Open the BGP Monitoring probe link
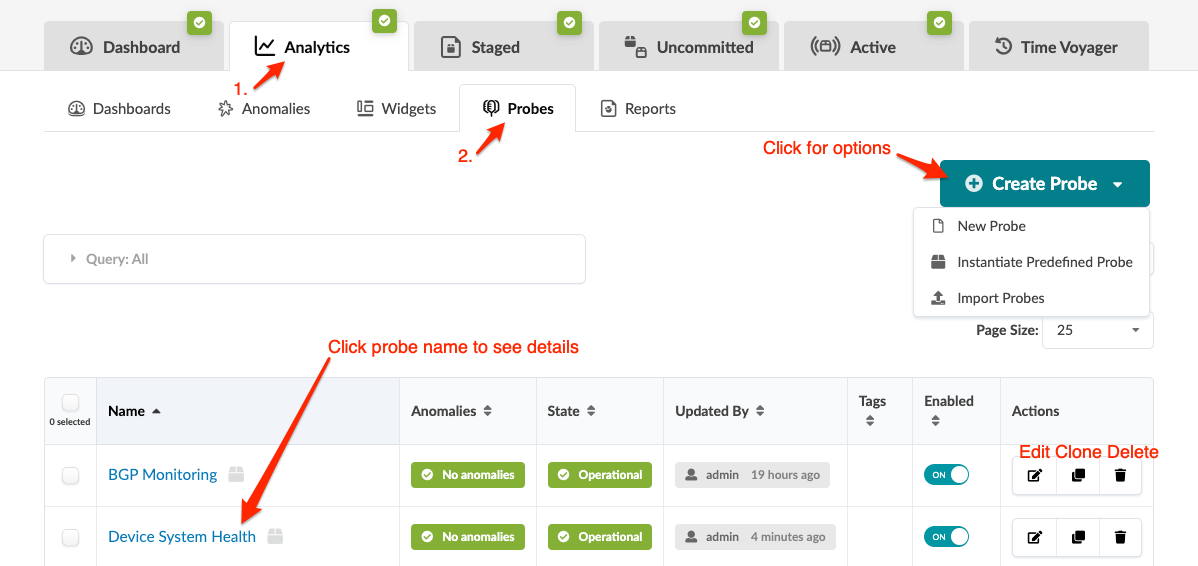 162,475
